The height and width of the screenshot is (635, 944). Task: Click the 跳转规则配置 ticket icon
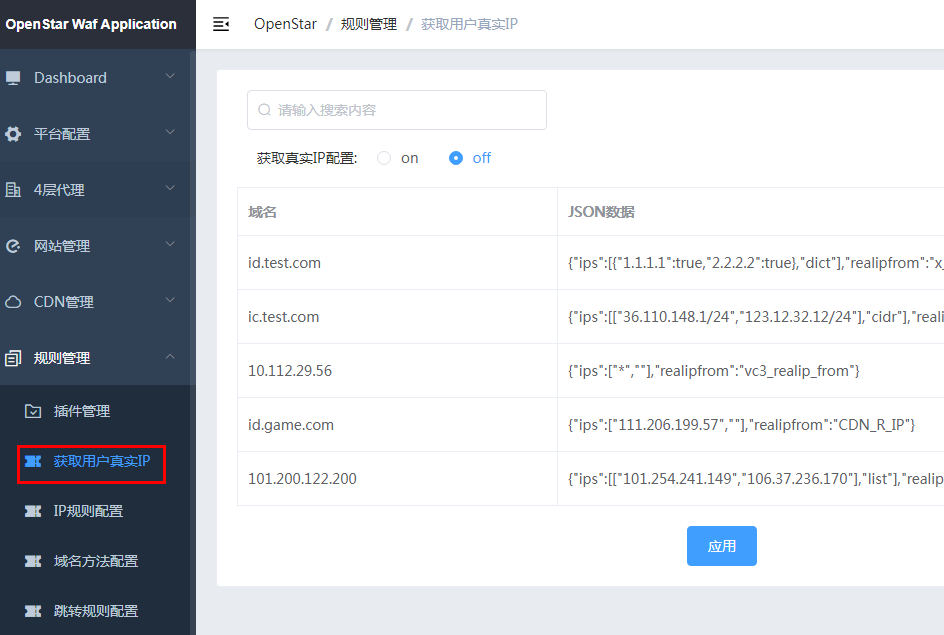pos(33,611)
